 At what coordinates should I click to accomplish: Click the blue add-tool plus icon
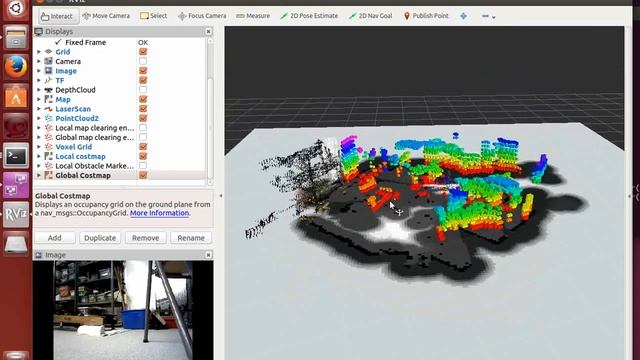pos(463,16)
